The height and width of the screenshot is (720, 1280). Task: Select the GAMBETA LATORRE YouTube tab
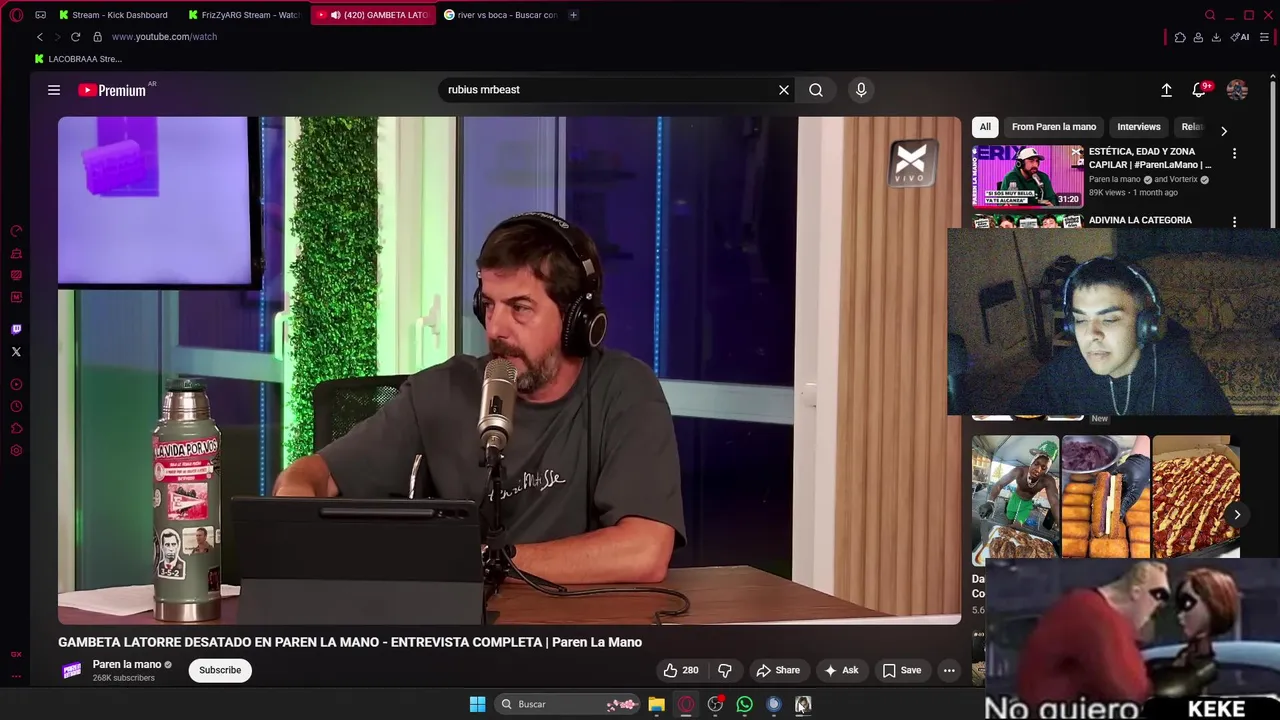pos(374,15)
